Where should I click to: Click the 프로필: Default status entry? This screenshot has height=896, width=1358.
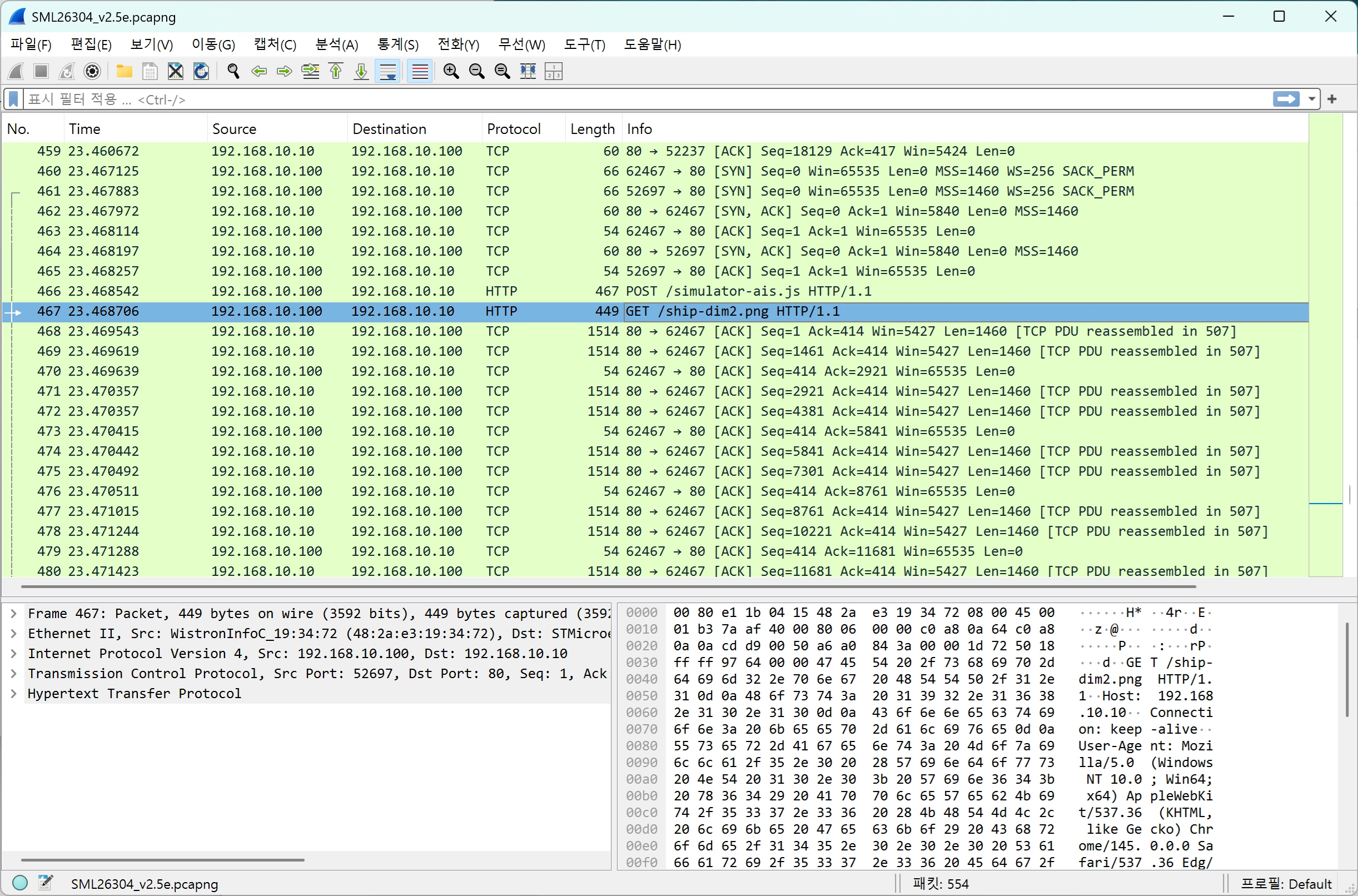(1286, 884)
